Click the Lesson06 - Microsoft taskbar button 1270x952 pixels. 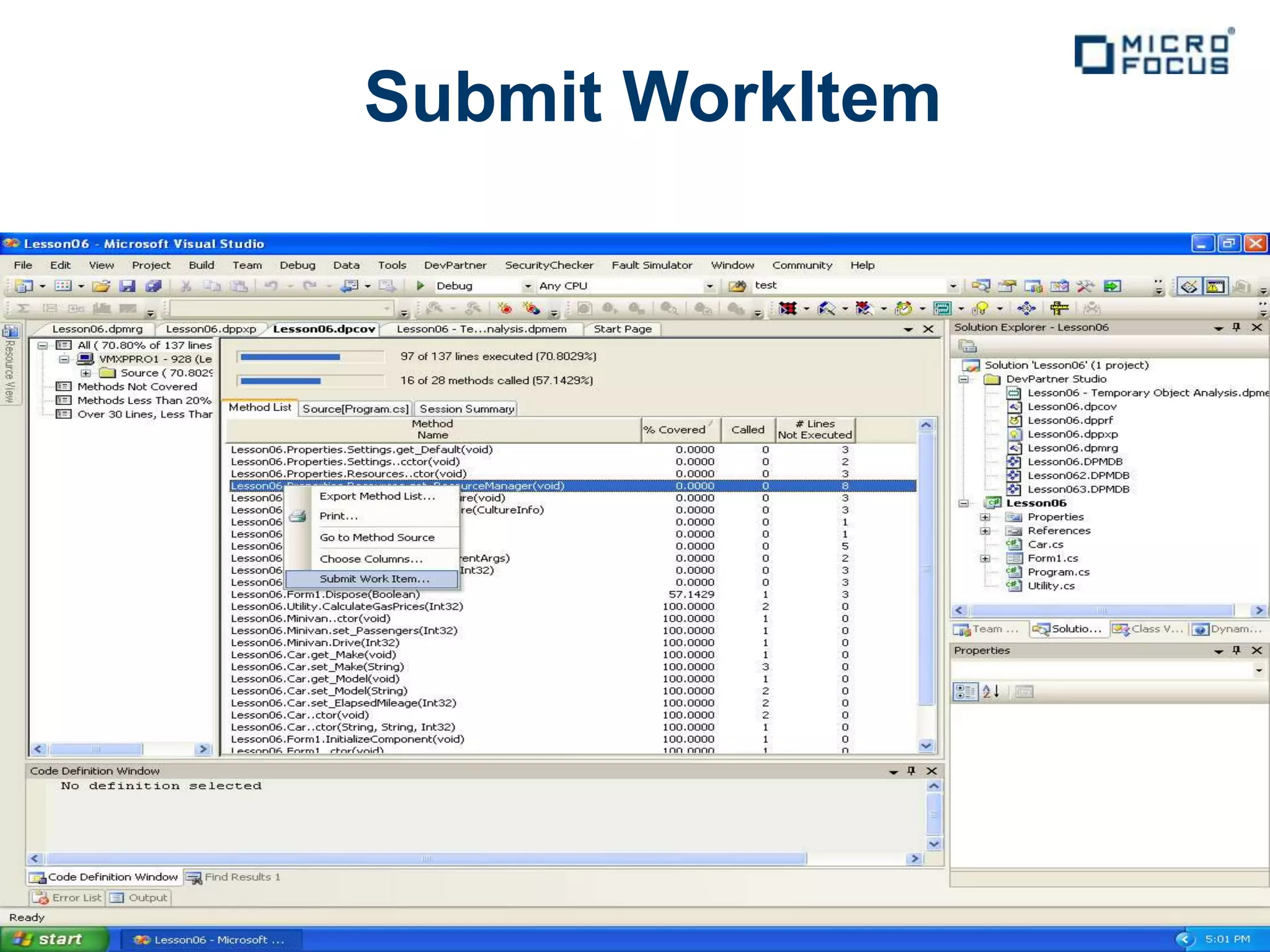click(210, 940)
